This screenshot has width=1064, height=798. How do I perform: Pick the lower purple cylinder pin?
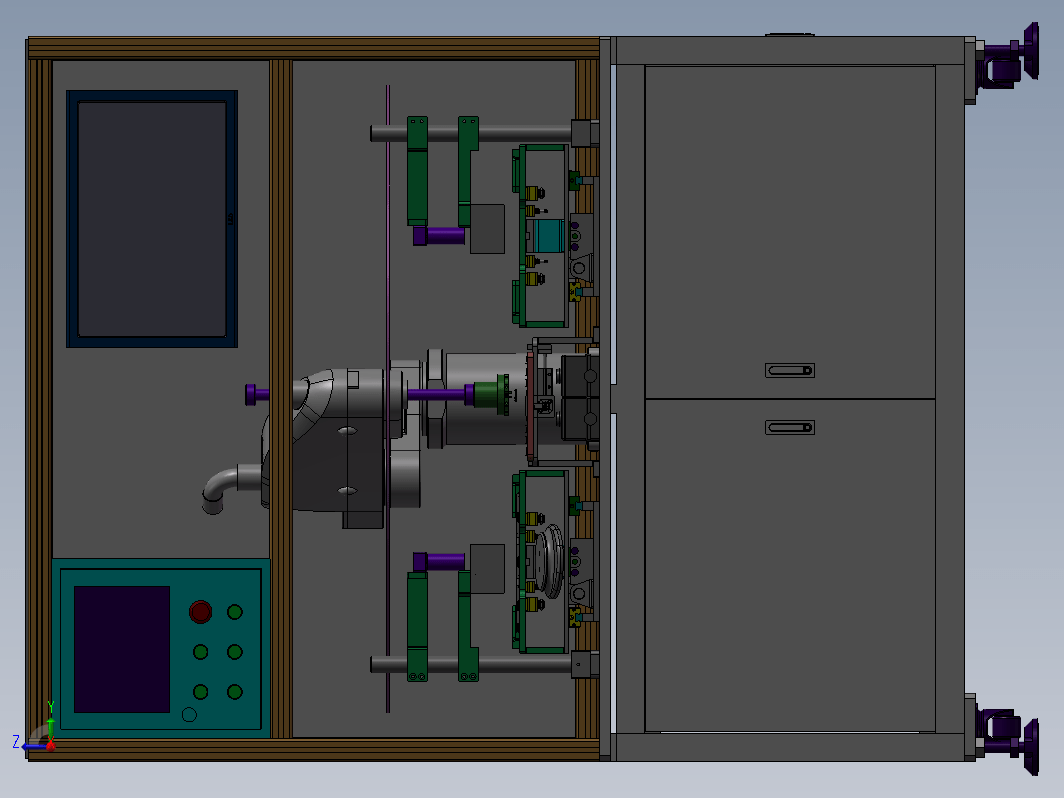[439, 562]
